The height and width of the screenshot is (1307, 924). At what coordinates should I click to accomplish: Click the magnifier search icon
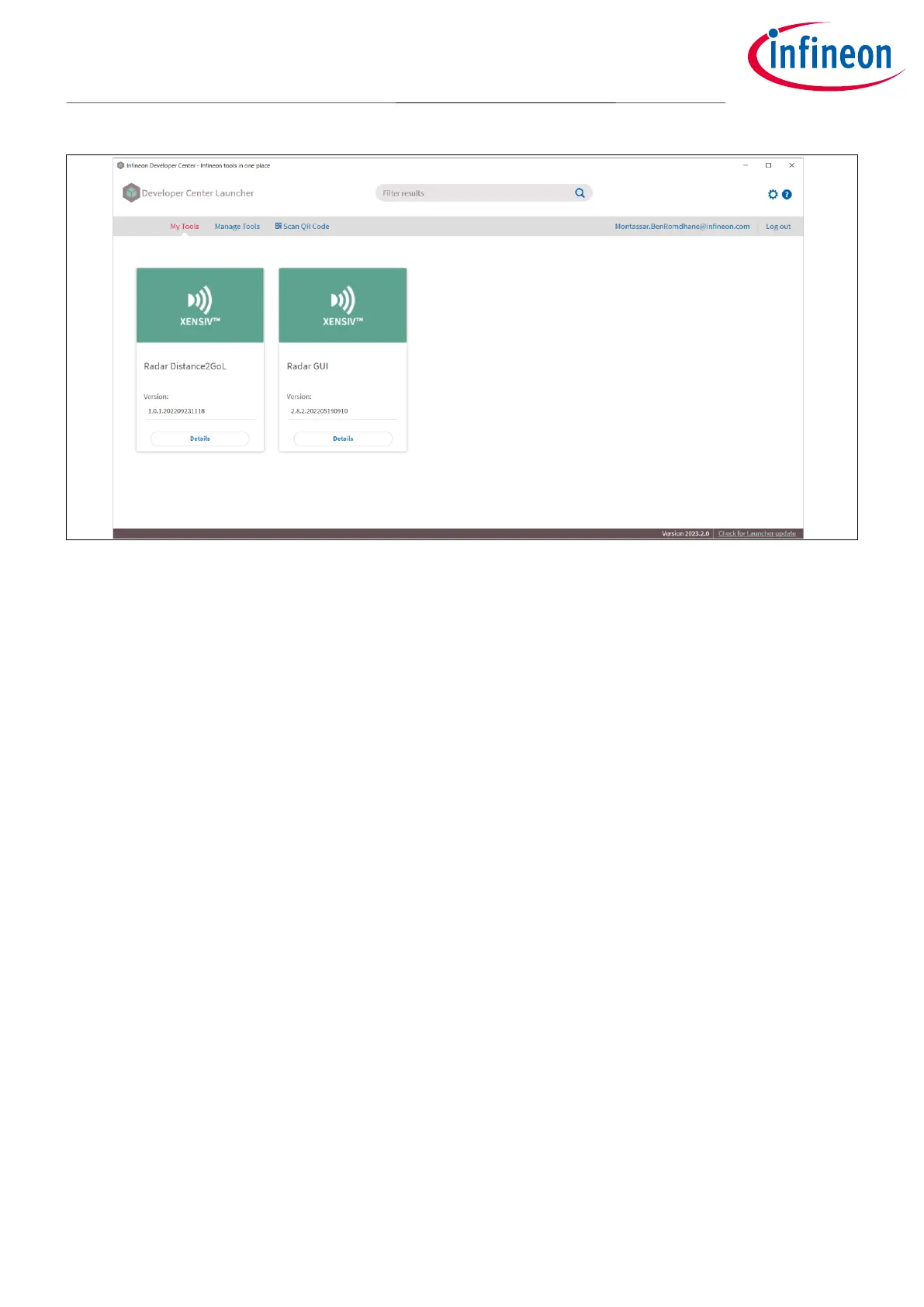click(x=580, y=192)
